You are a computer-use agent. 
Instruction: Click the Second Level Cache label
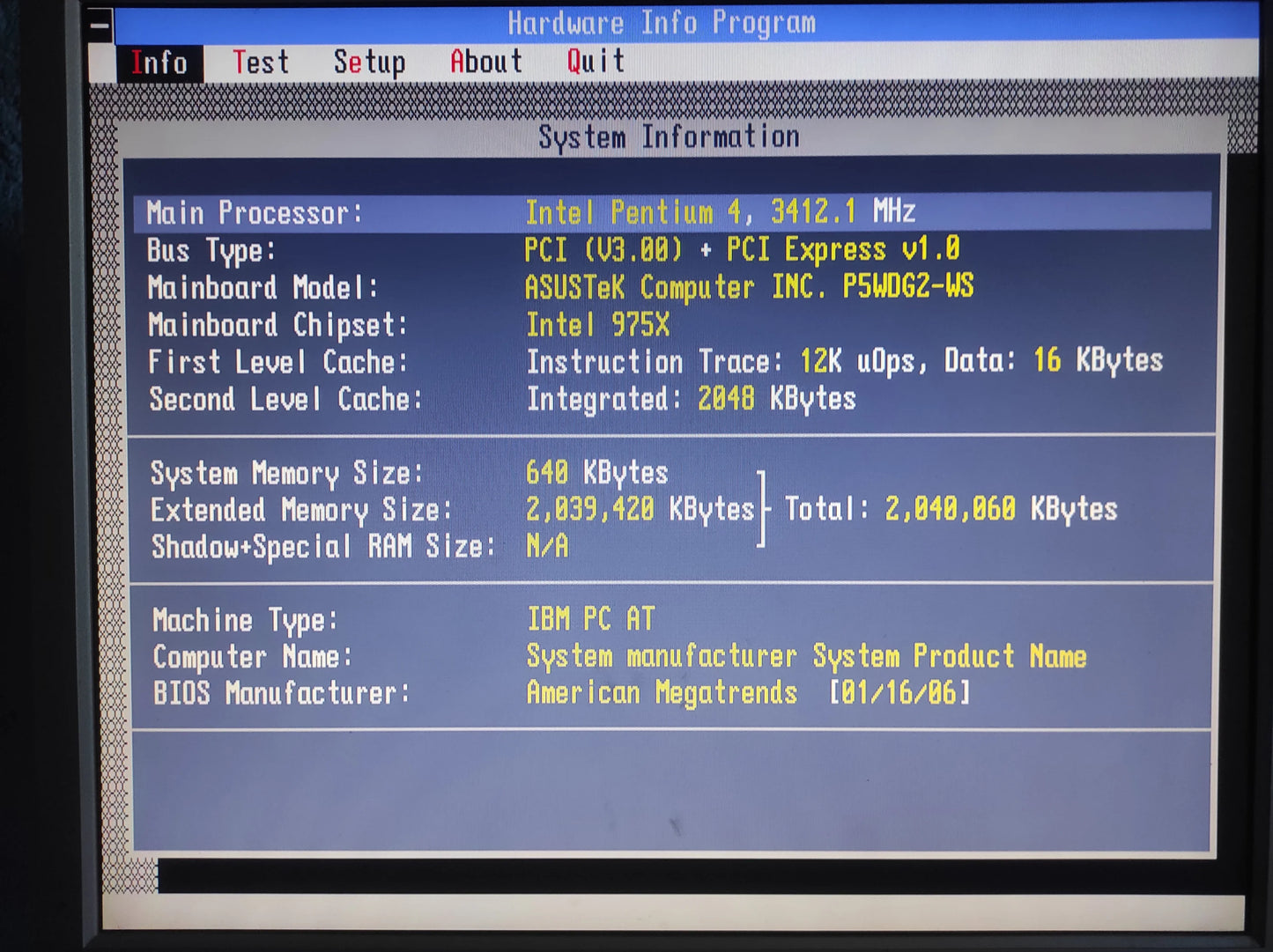click(x=285, y=399)
